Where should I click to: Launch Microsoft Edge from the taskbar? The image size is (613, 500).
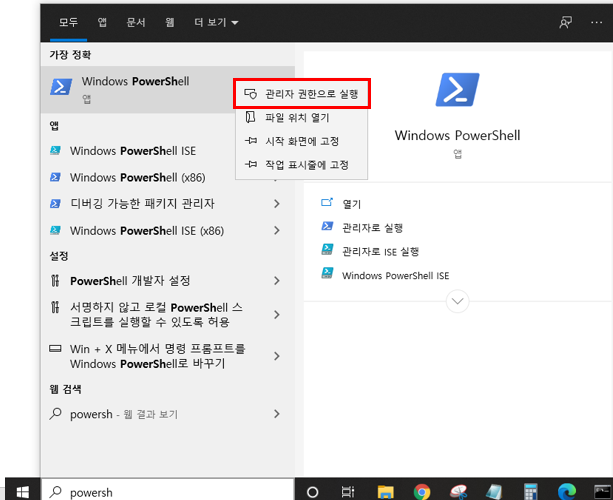pyautogui.click(x=566, y=492)
